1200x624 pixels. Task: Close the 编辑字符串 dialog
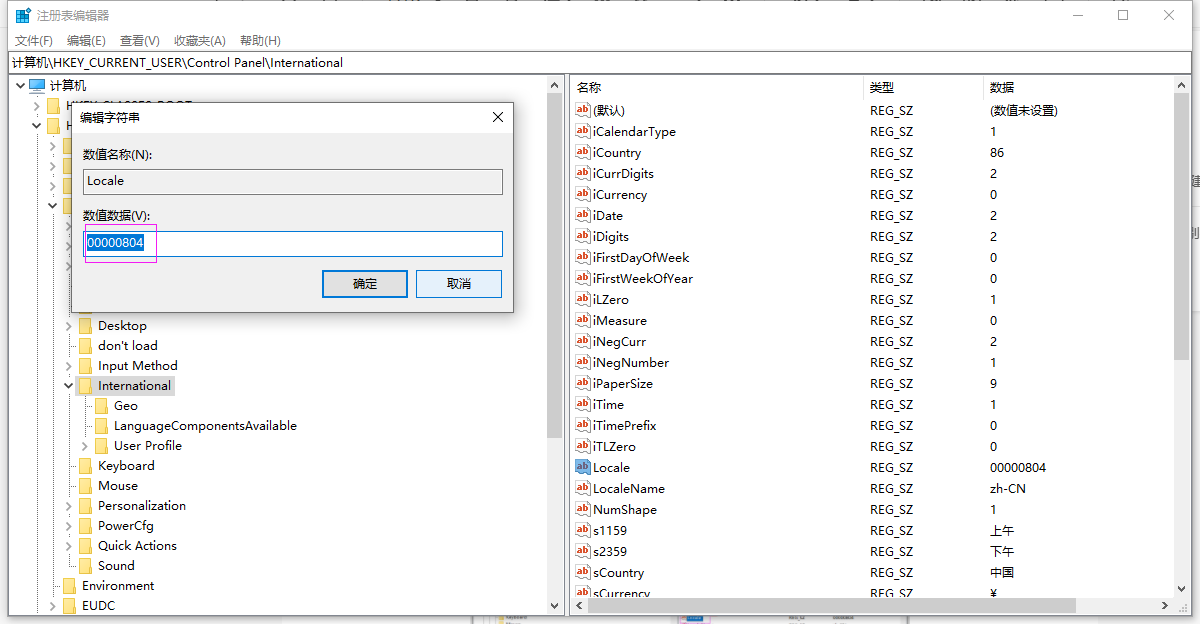pos(498,117)
